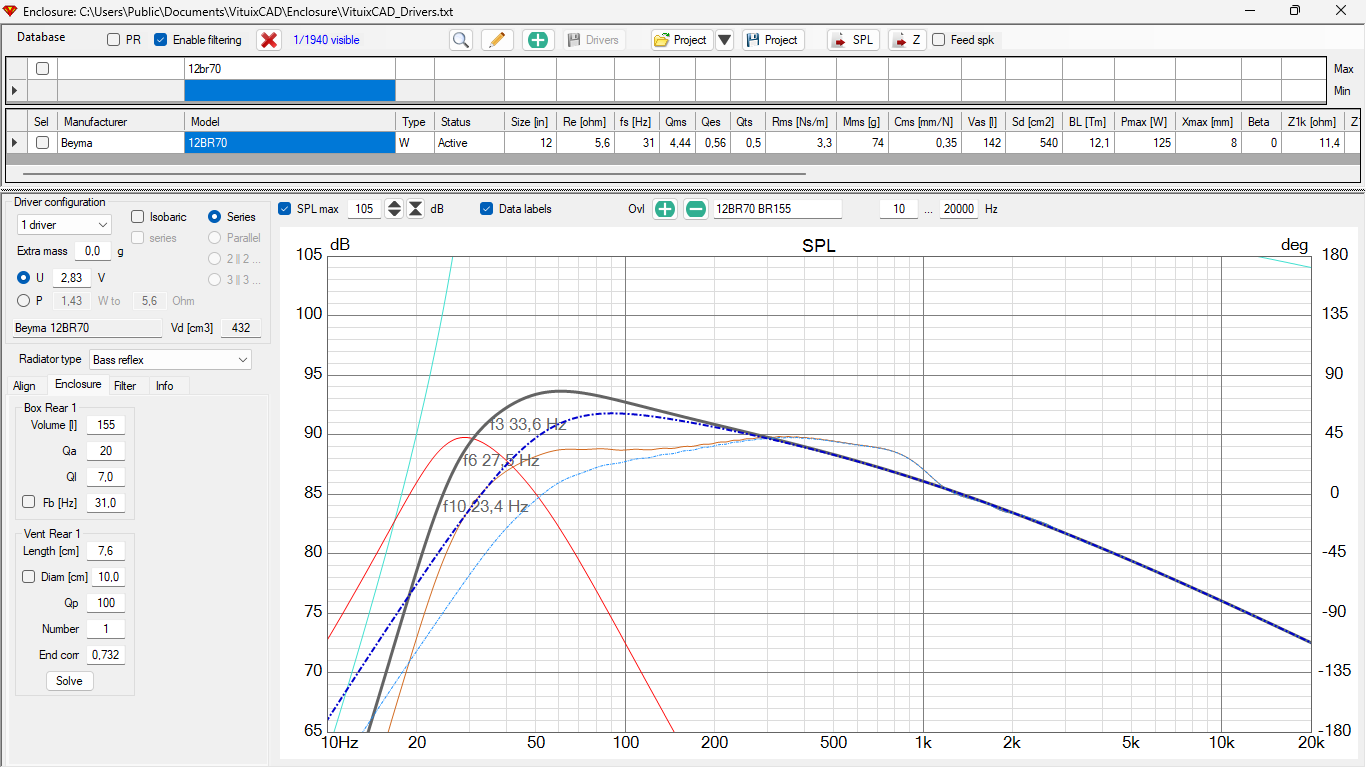Viewport: 1366px width, 768px height.
Task: Click the lower frequency limit field 10
Action: coord(899,209)
